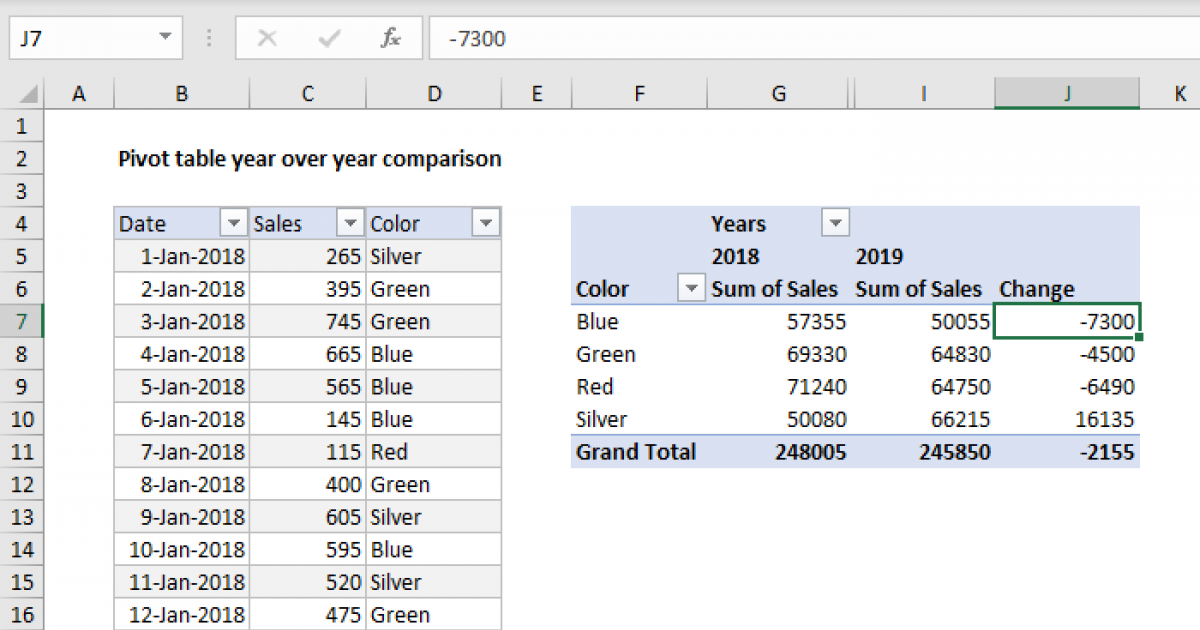Select the title cell about year comparison
This screenshot has height=630, width=1200.
pyautogui.click(x=310, y=159)
